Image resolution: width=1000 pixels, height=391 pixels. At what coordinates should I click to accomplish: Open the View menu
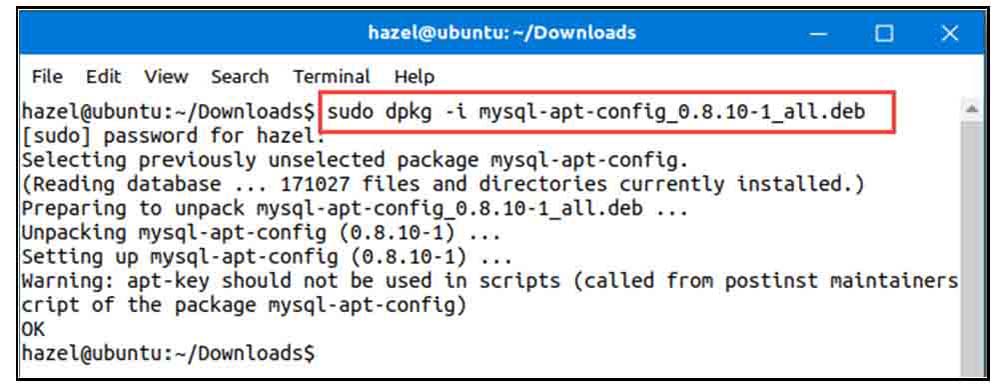[166, 77]
